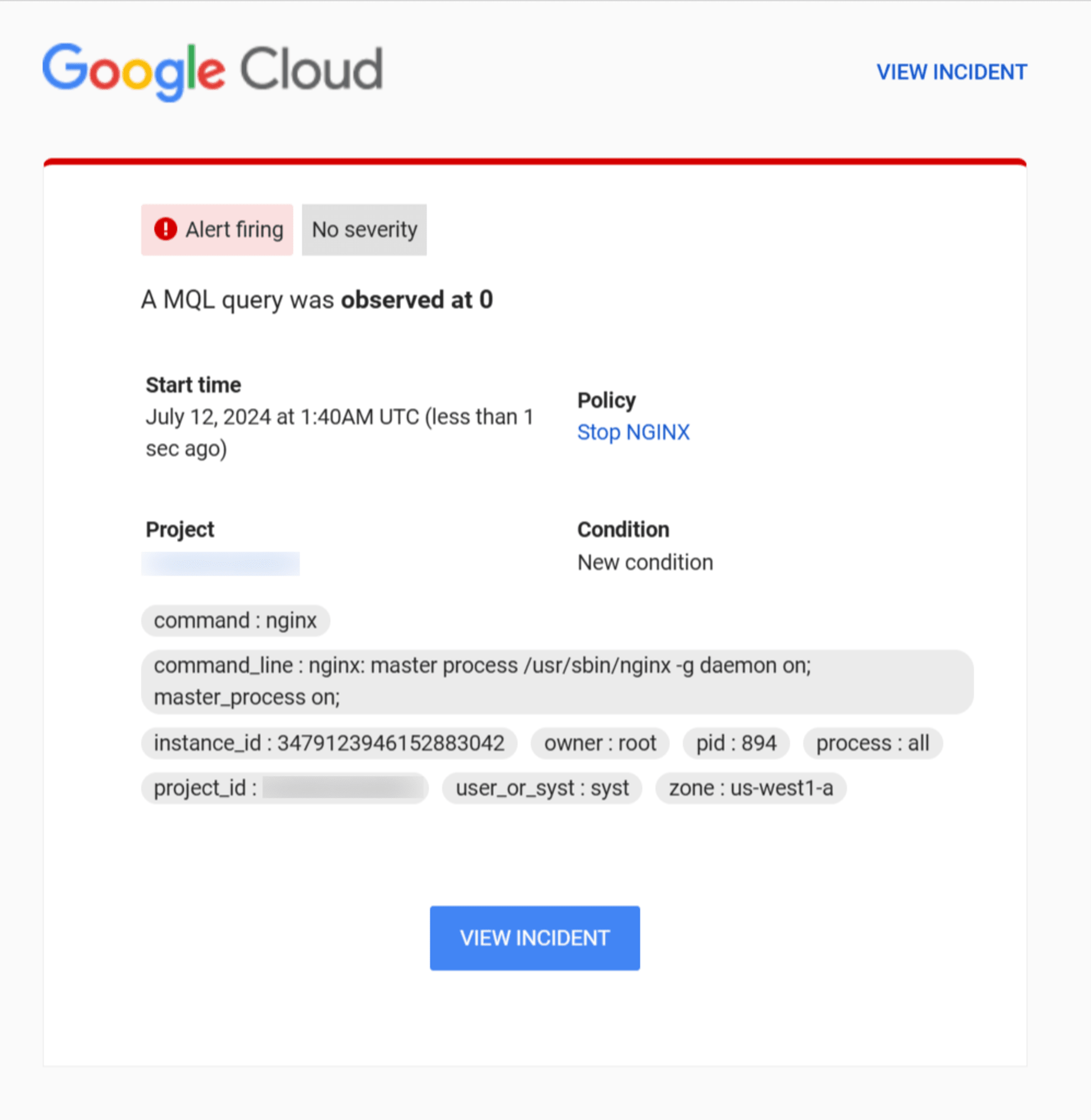Click the Start time heading
Screen dimensions: 1091x1120
(193, 385)
